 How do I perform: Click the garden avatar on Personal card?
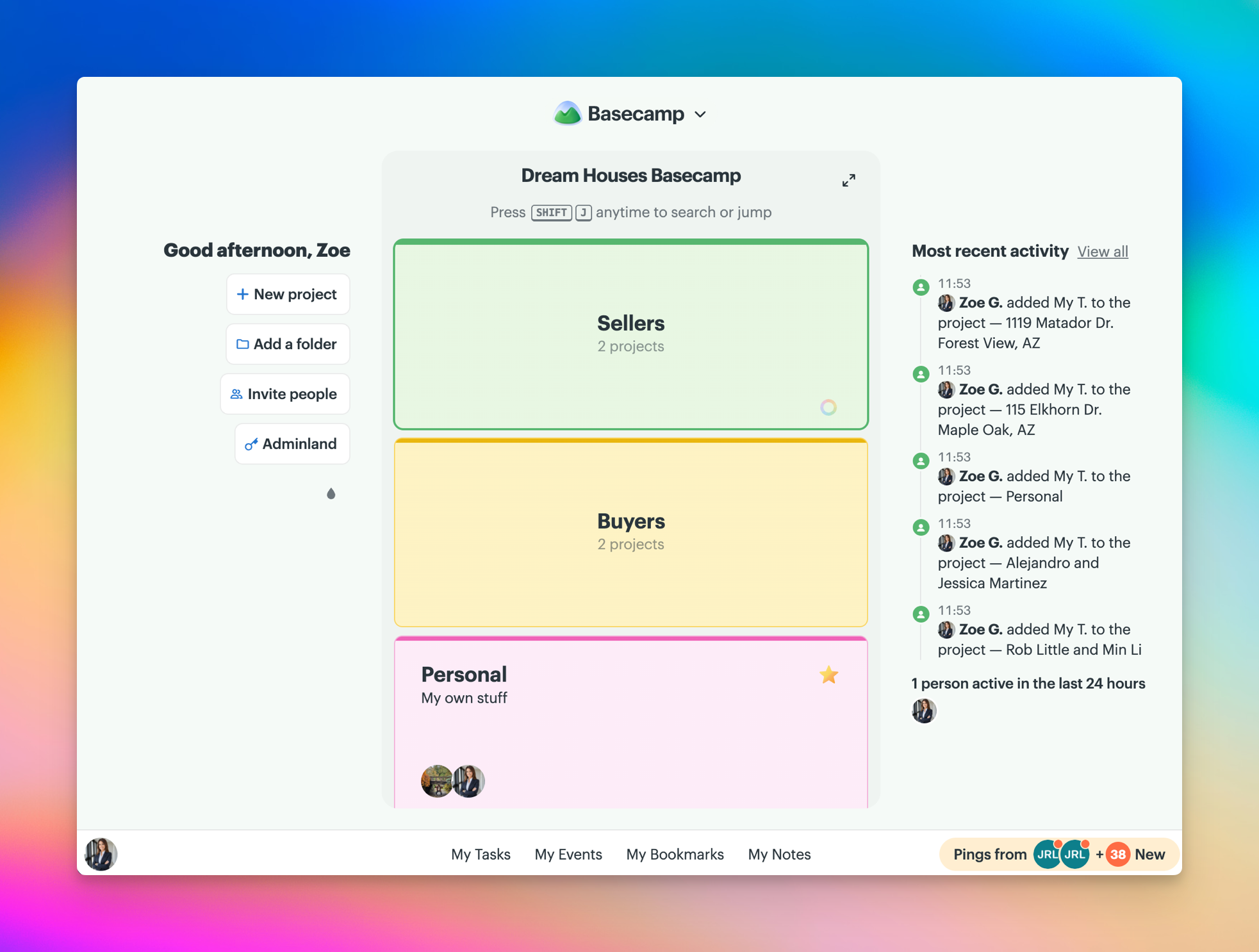click(x=437, y=781)
